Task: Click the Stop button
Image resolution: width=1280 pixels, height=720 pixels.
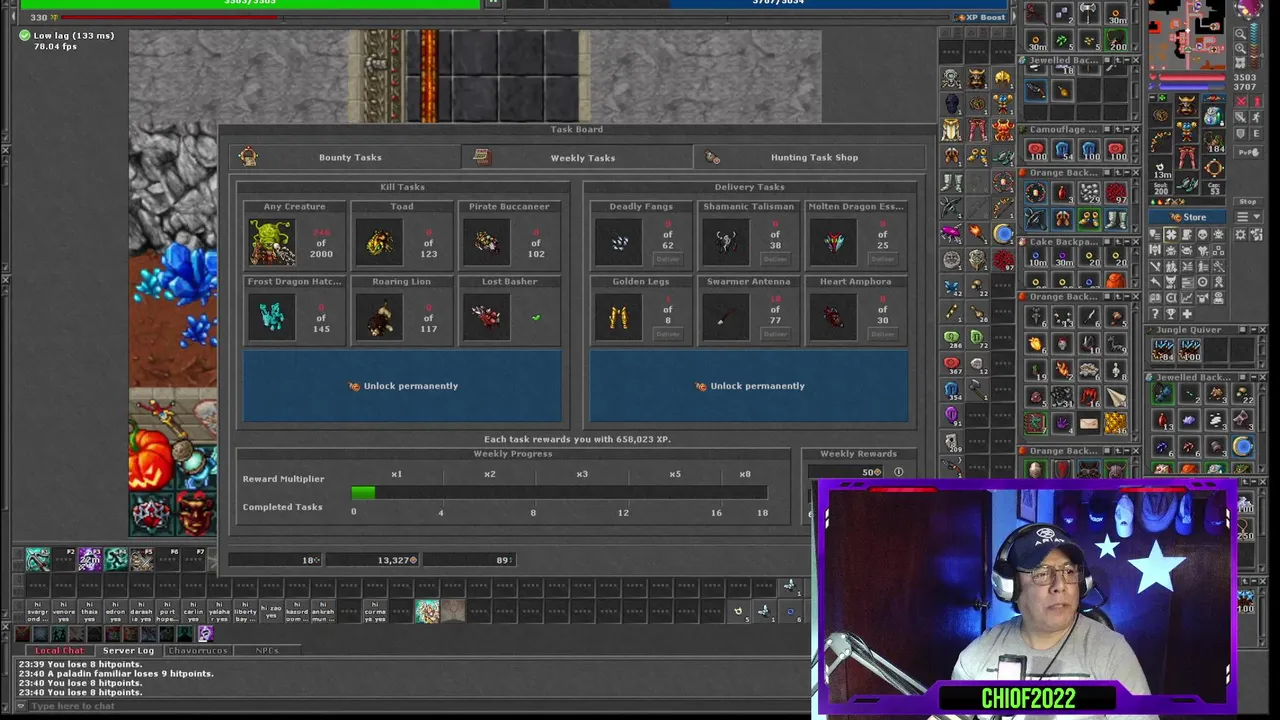Action: (x=1248, y=201)
